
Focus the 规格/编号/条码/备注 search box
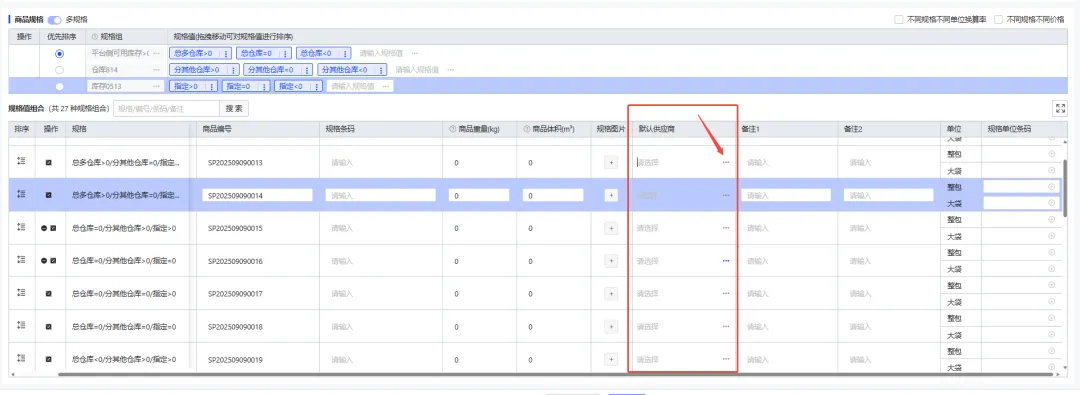166,108
